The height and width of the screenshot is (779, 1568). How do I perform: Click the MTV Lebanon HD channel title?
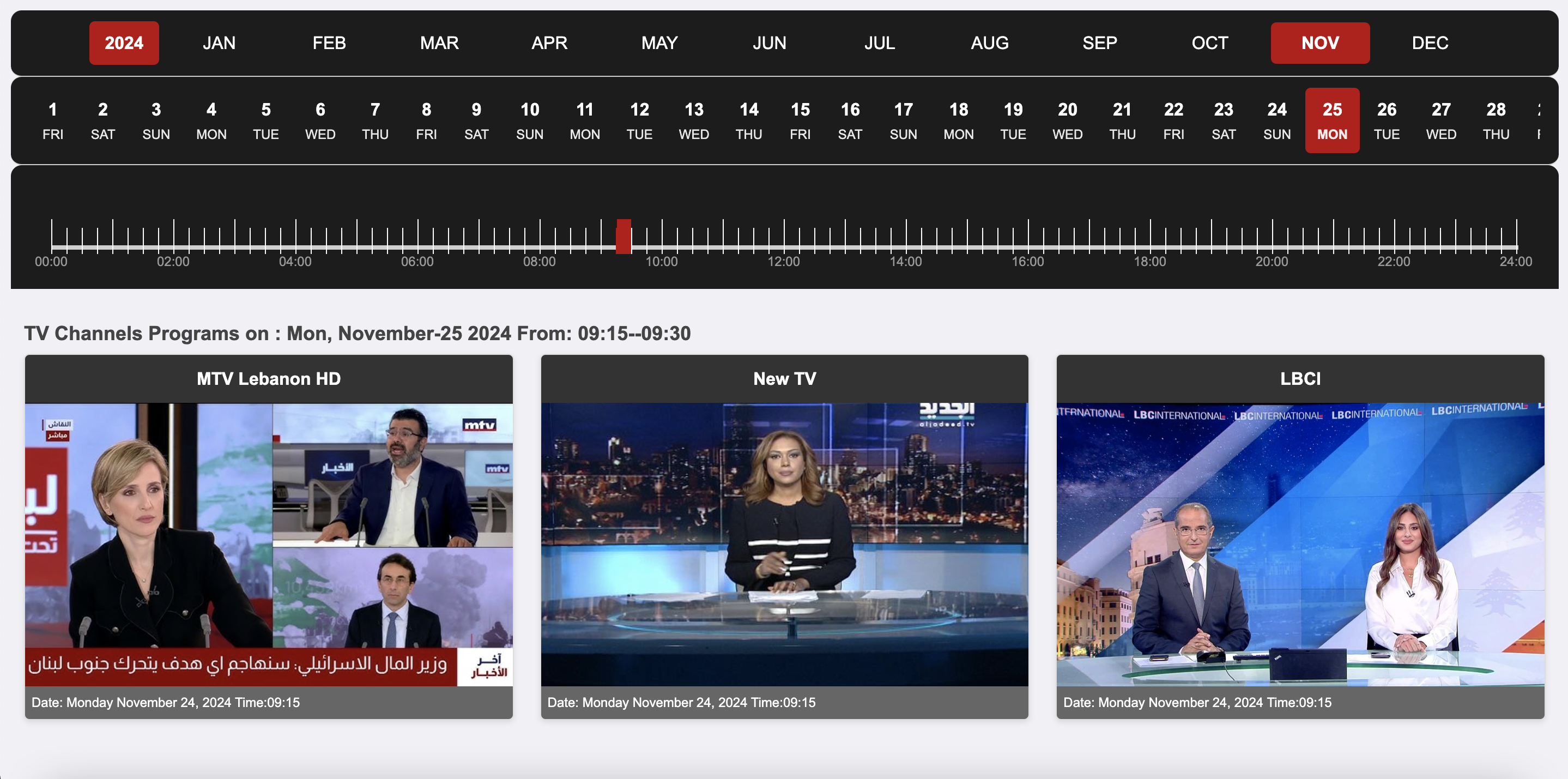click(269, 378)
